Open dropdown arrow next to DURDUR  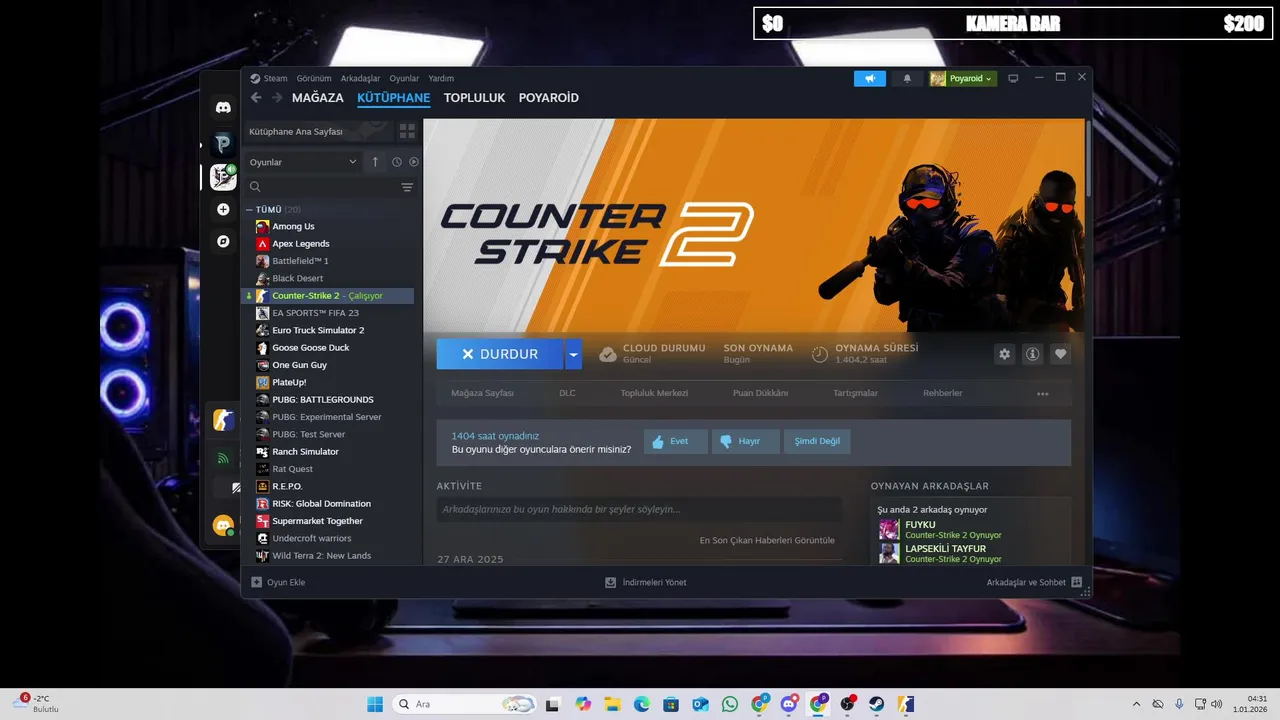click(x=573, y=354)
